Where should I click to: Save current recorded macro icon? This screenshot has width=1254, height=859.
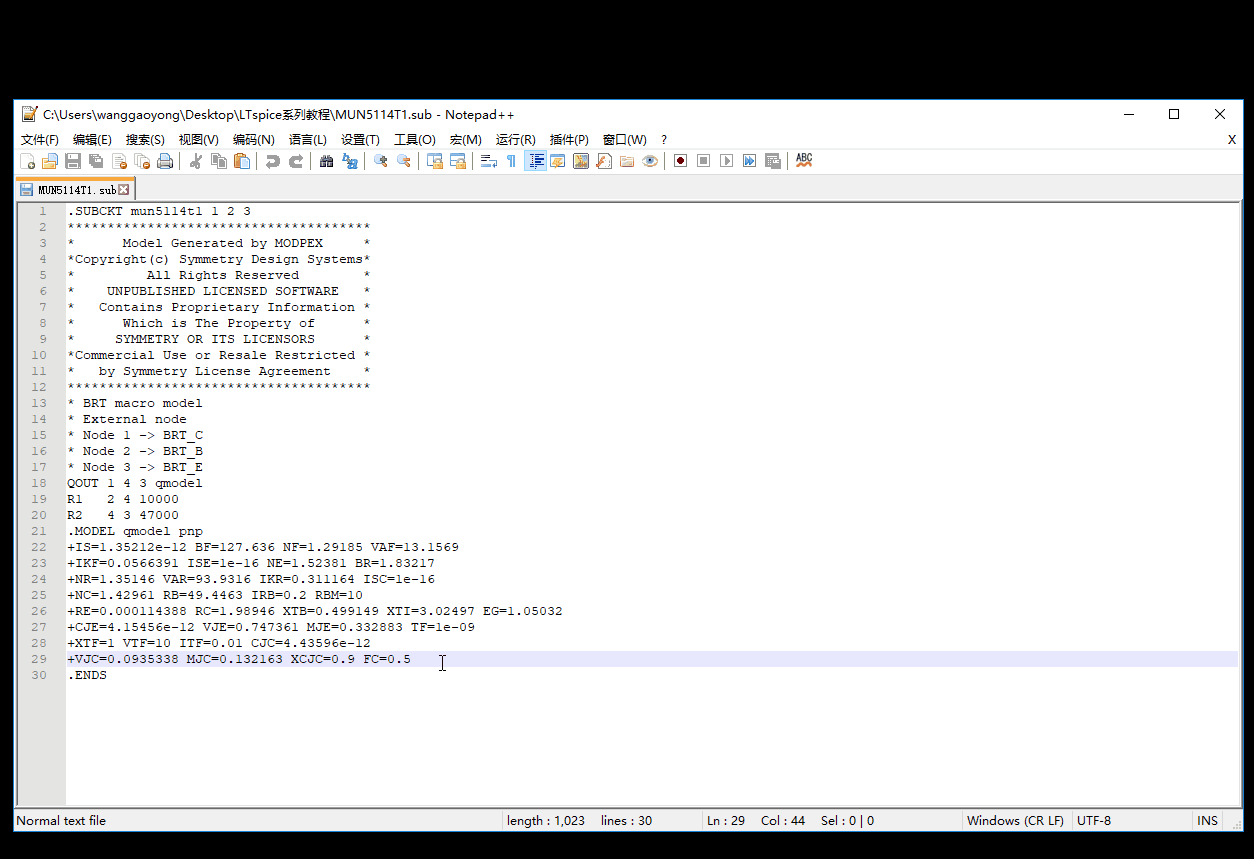[773, 161]
